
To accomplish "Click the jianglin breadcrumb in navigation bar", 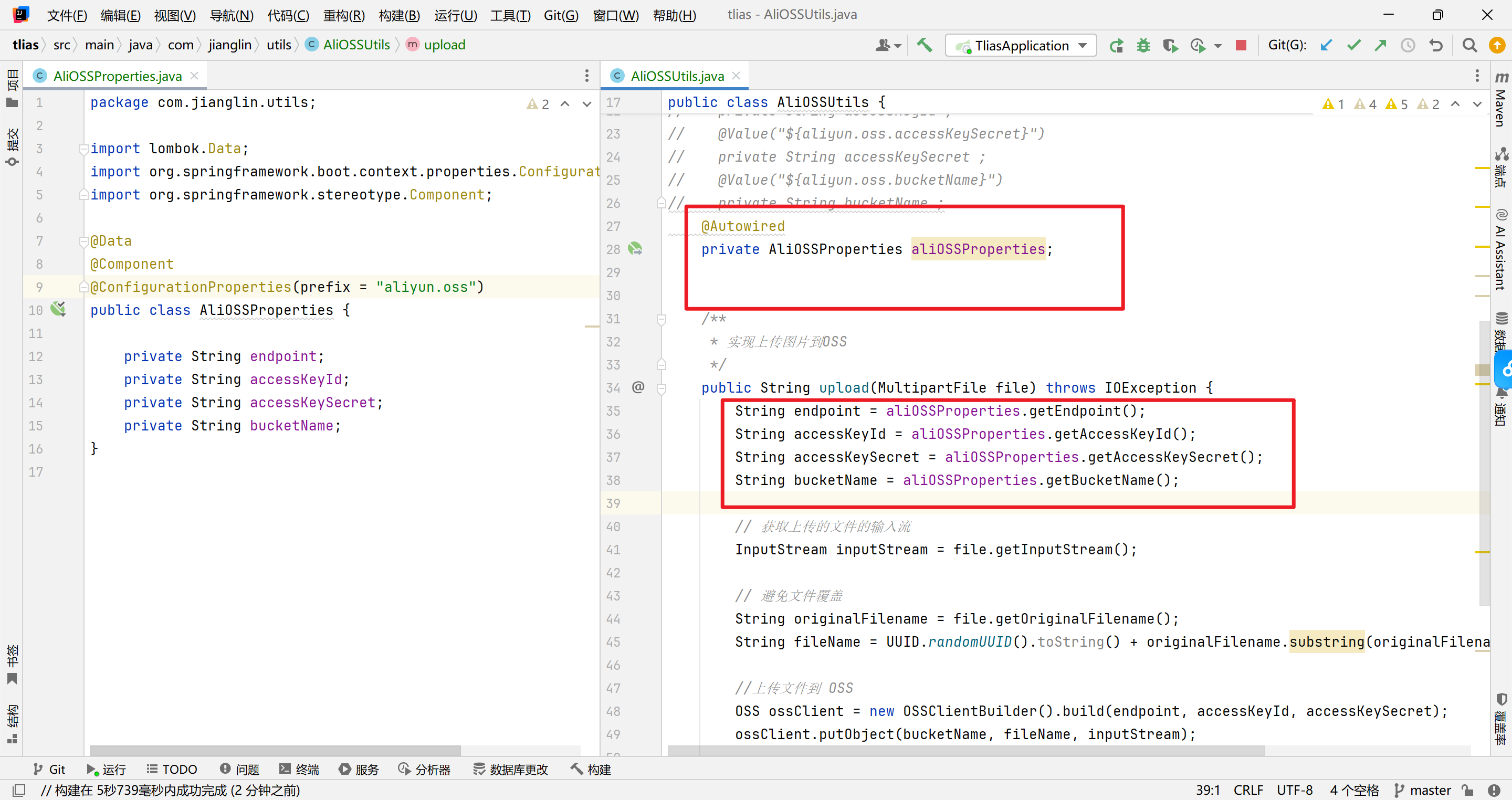I will point(229,45).
